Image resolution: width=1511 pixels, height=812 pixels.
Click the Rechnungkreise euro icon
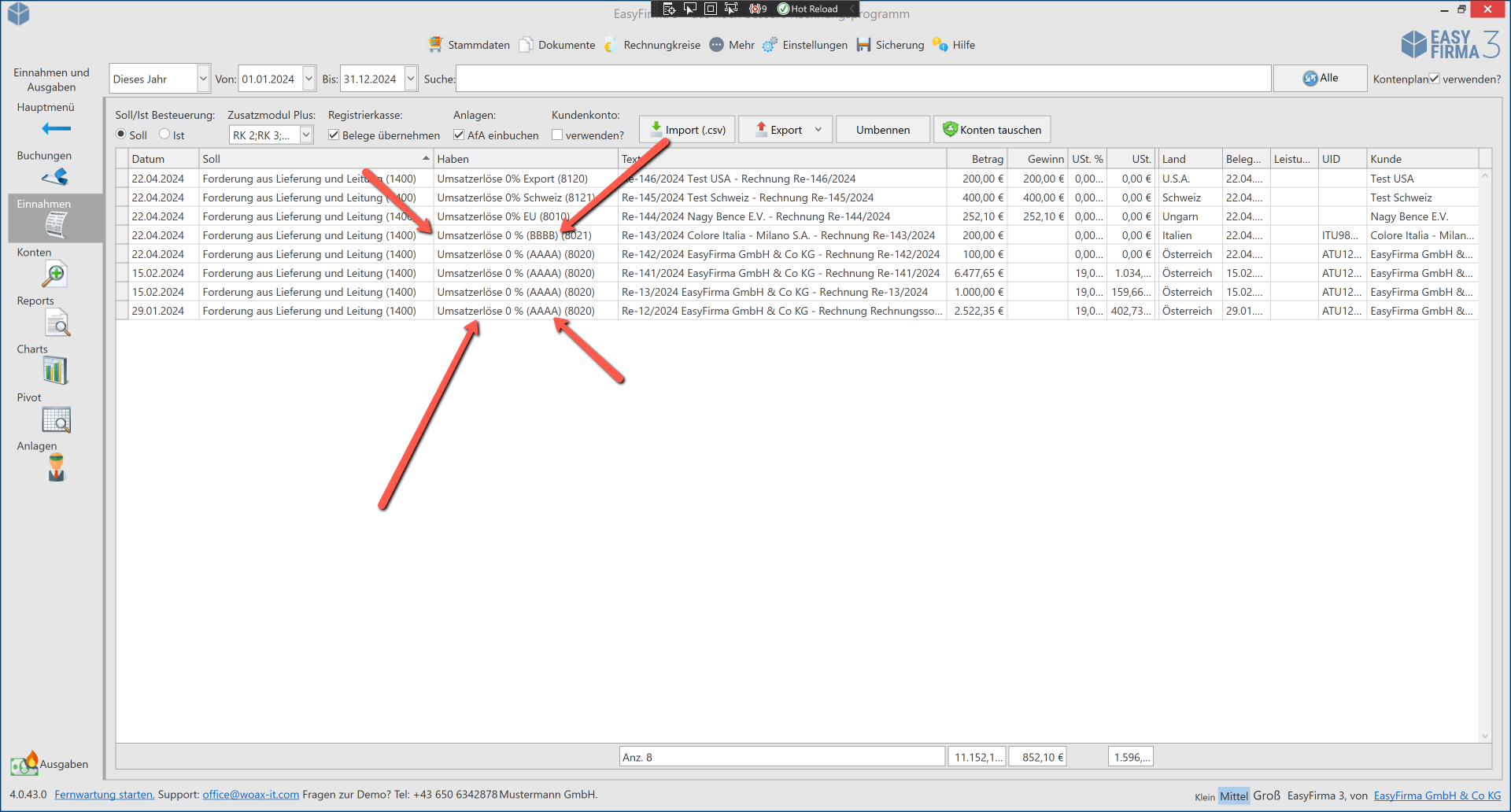611,45
